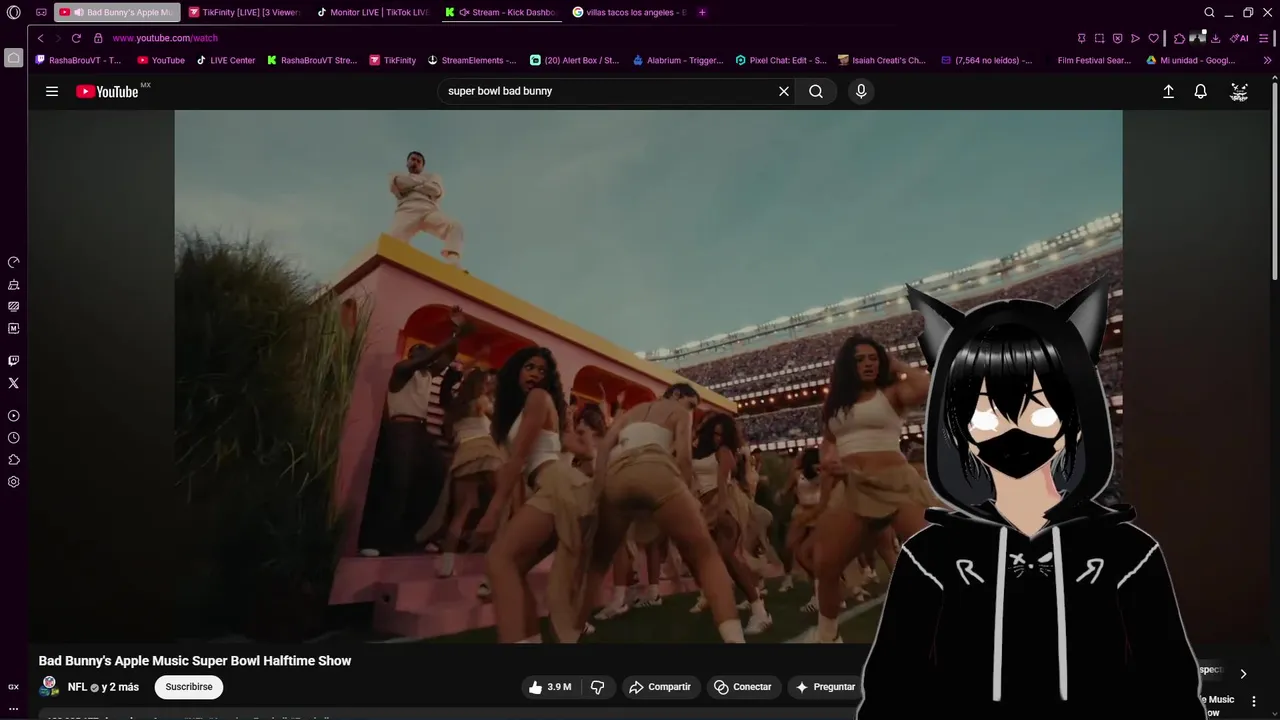Open X (Twitter) in Opera sidebar
1280x720 pixels.
13,383
